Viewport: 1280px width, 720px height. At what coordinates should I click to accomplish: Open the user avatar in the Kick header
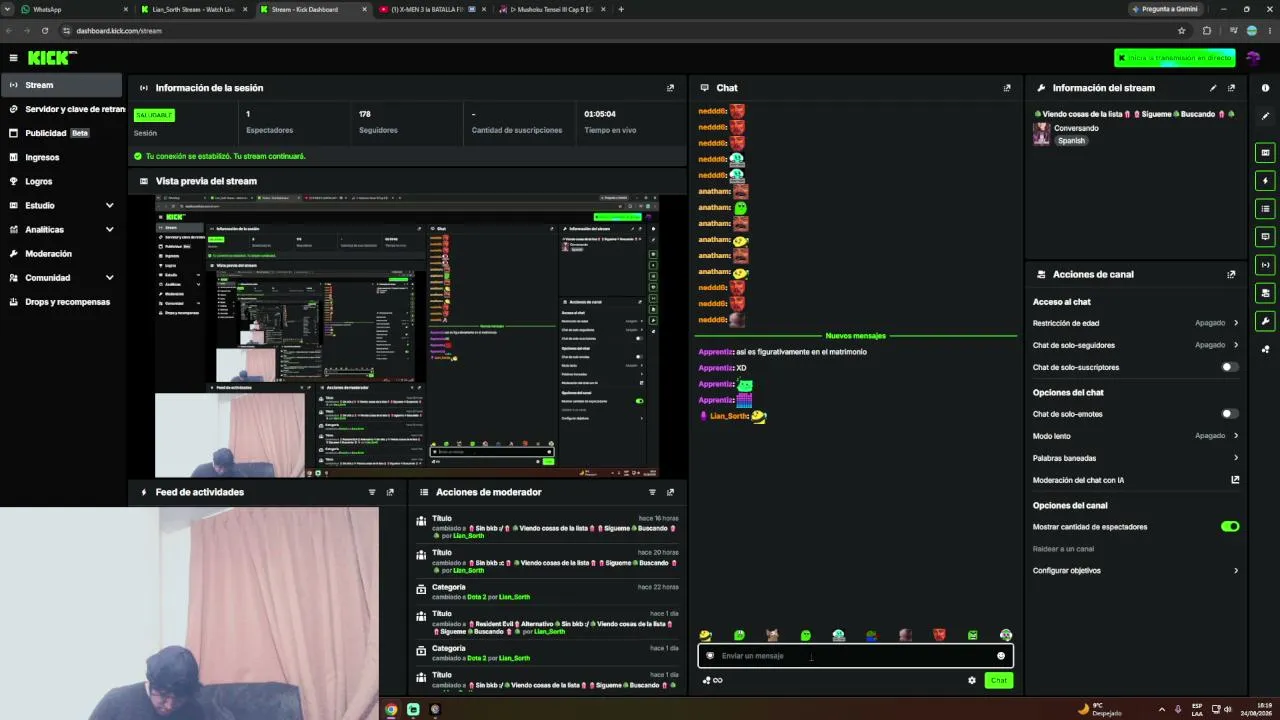coord(1253,58)
